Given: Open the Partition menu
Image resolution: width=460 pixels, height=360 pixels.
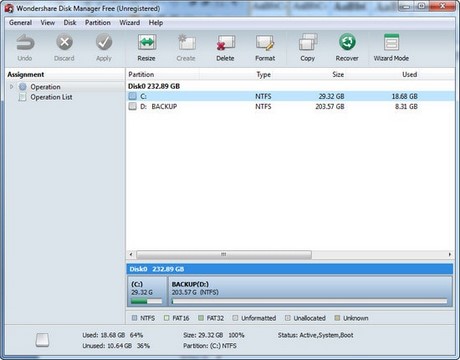Looking at the screenshot, I should tap(98, 23).
